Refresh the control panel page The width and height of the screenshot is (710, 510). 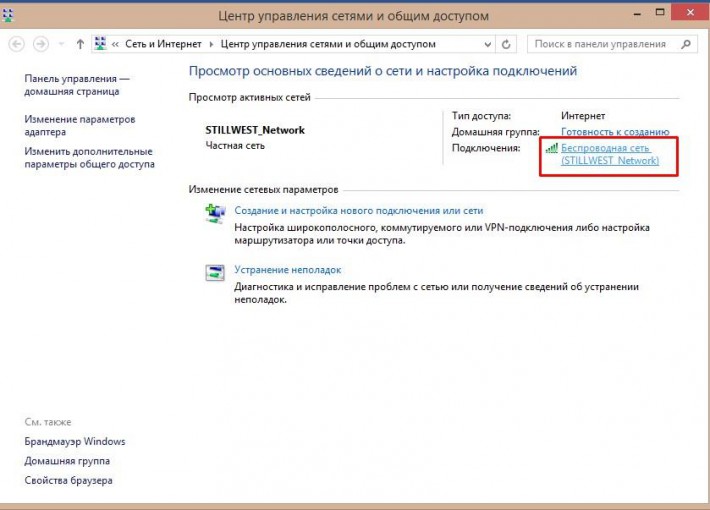tap(506, 44)
